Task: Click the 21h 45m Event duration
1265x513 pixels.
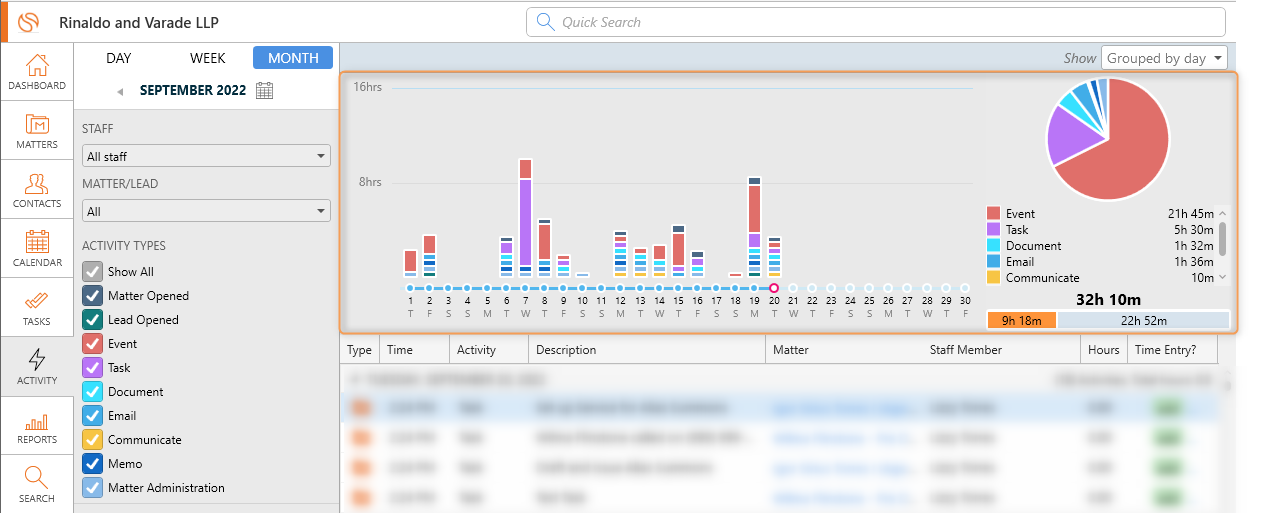Action: 1191,214
